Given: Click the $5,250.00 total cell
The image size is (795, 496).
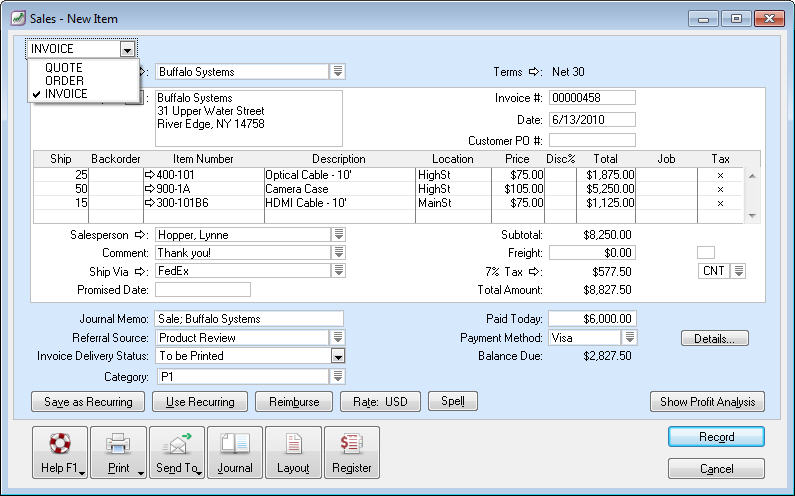Looking at the screenshot, I should tap(606, 189).
